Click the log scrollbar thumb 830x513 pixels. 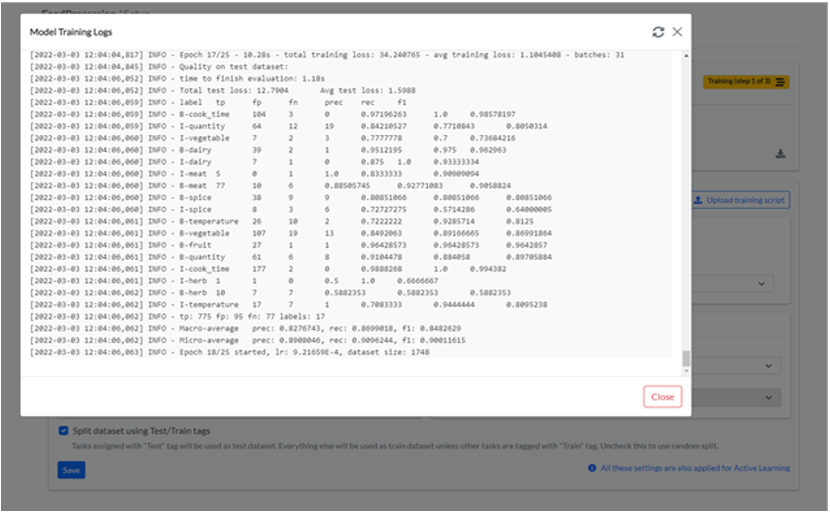[686, 358]
